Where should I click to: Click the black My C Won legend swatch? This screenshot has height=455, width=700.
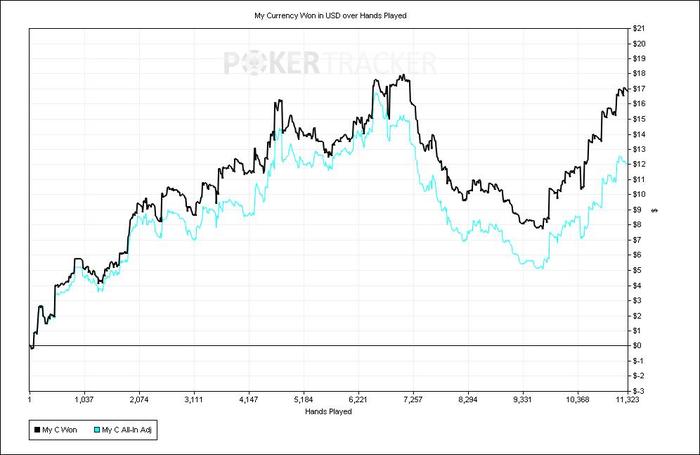coord(38,430)
